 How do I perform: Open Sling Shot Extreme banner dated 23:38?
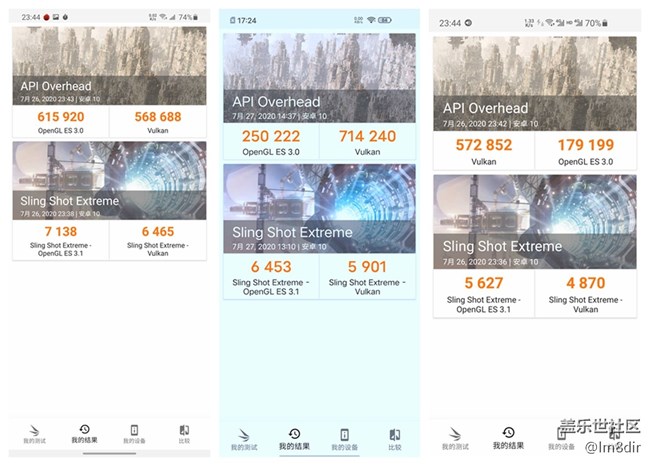[109, 181]
